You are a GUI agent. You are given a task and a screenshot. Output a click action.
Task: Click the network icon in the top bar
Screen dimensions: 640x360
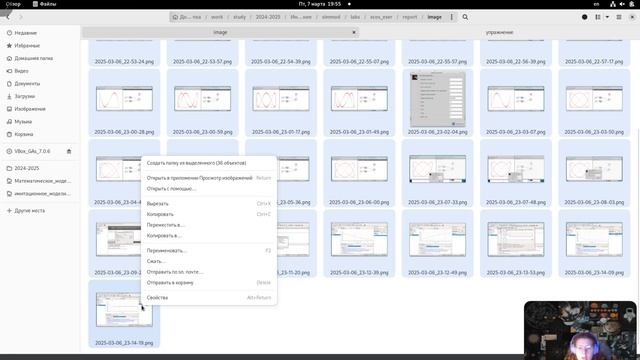point(613,4)
